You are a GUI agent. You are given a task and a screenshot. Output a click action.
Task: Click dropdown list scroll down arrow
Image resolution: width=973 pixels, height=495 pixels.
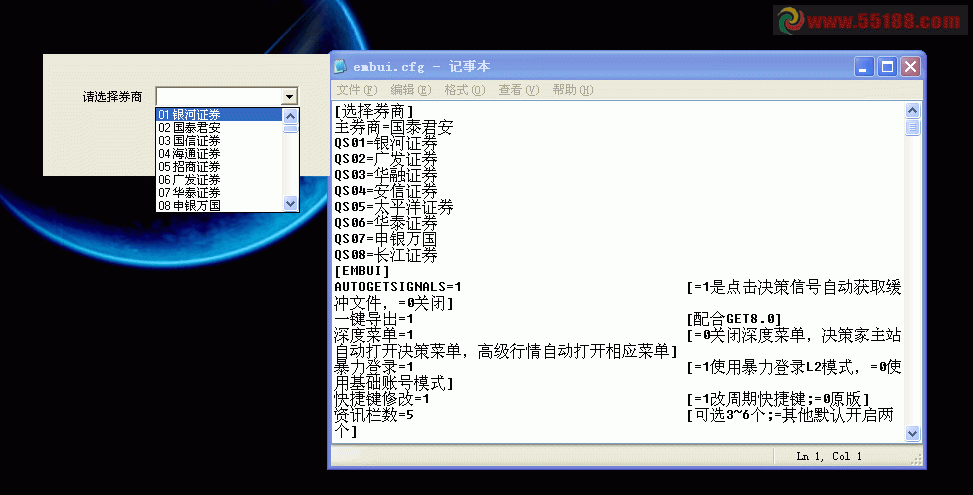point(290,203)
